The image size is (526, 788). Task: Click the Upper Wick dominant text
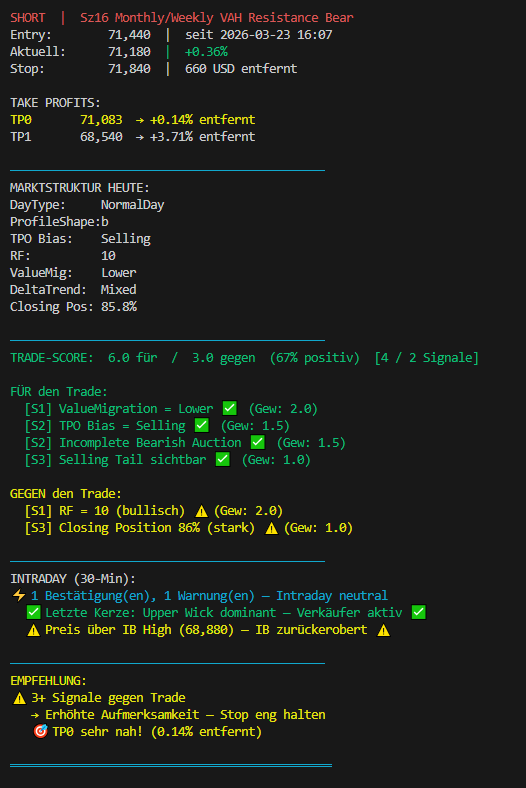click(209, 613)
